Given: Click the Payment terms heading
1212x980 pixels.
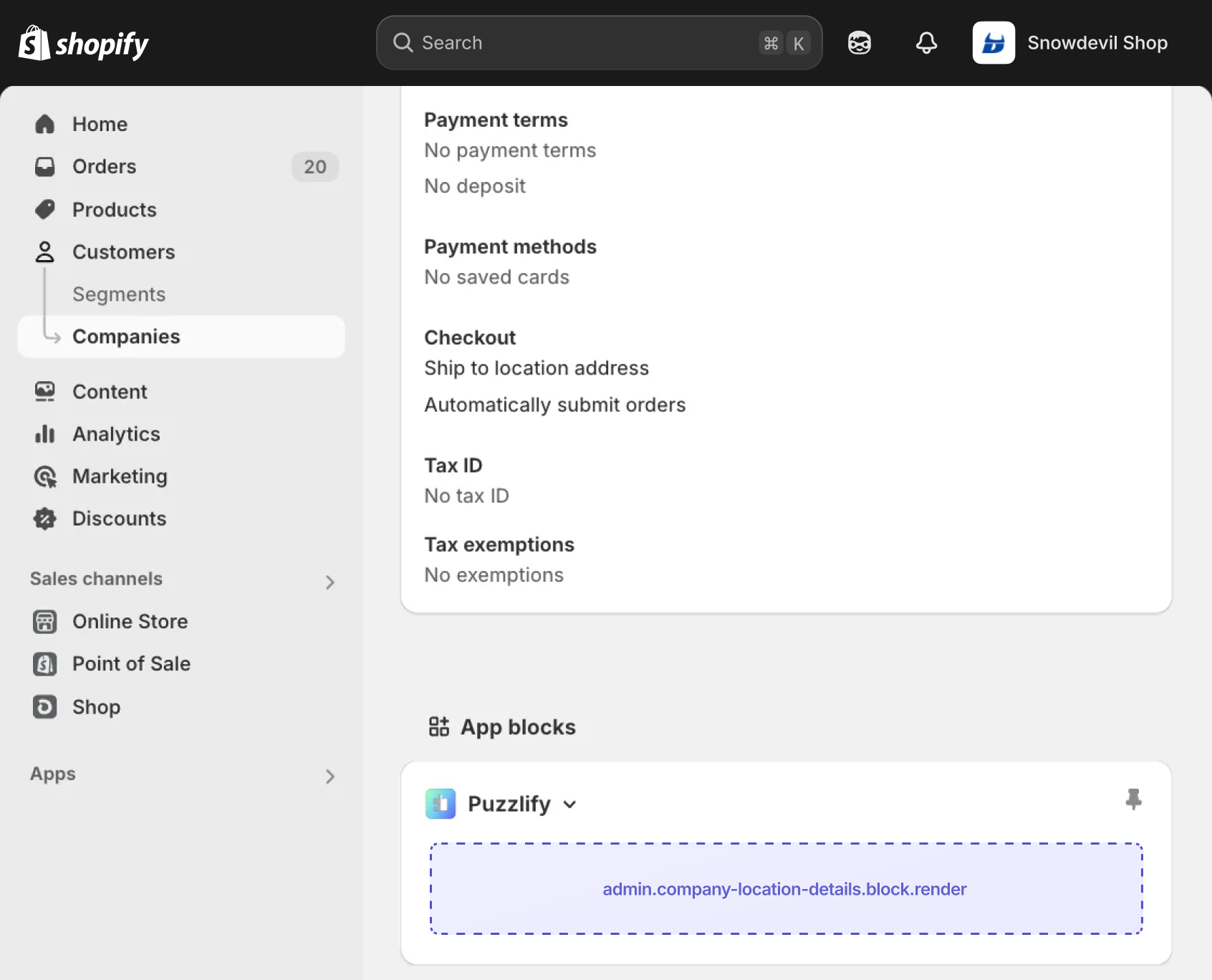Looking at the screenshot, I should click(496, 120).
